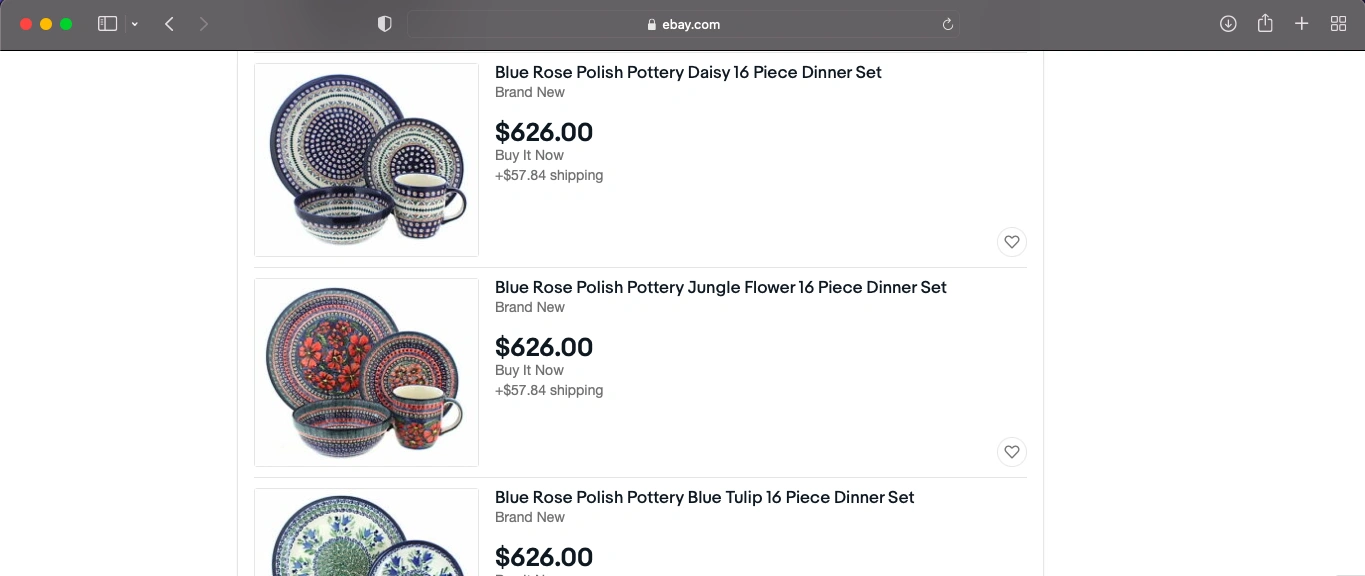Show the Safari downloads list
Viewport: 1365px width, 576px height.
coord(1228,24)
